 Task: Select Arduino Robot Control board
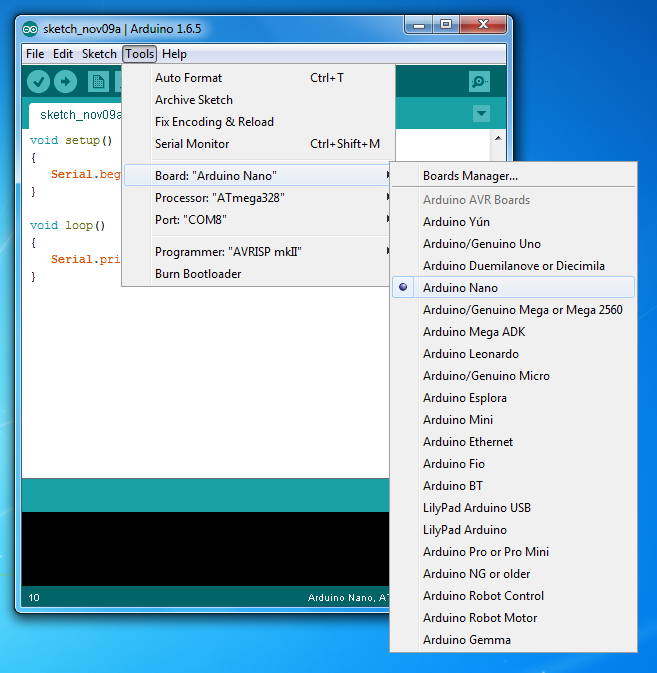click(x=513, y=596)
